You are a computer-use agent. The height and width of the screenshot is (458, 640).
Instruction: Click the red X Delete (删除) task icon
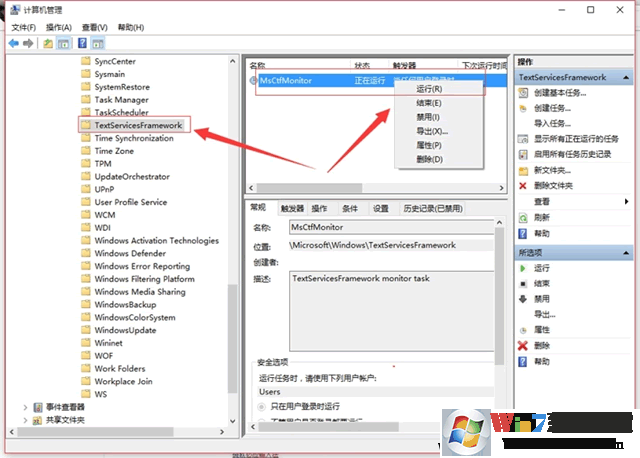coord(523,346)
